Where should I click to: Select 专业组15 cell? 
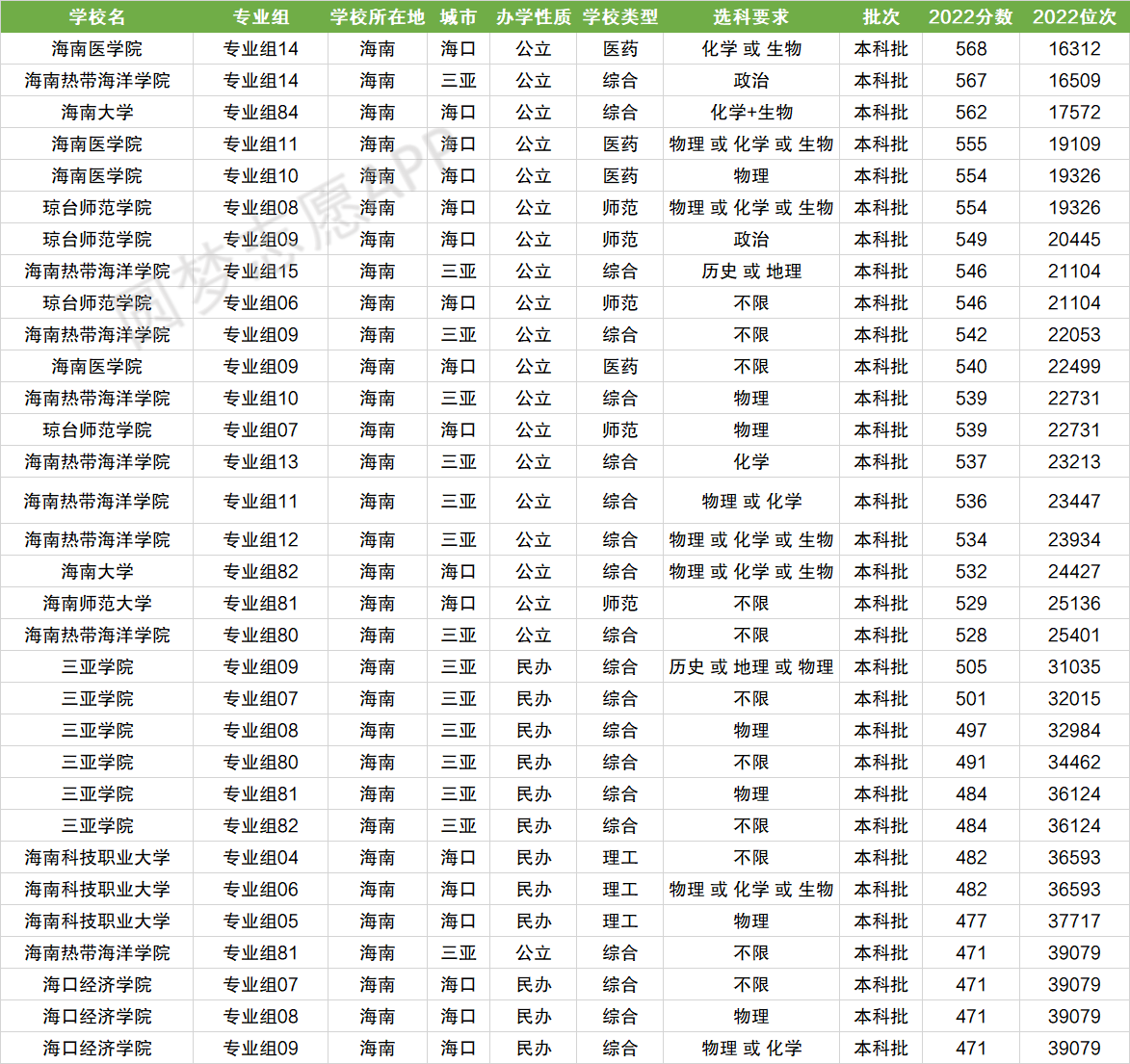point(261,272)
